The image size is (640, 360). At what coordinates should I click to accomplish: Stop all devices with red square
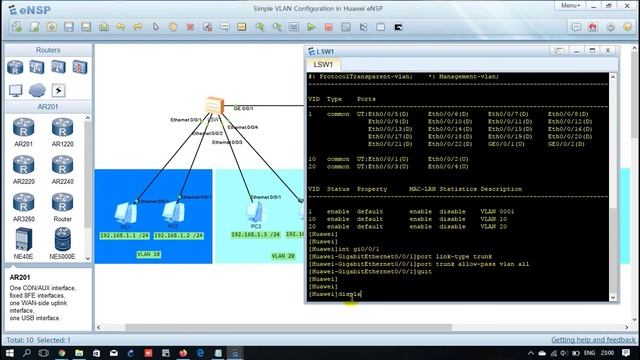329,27
